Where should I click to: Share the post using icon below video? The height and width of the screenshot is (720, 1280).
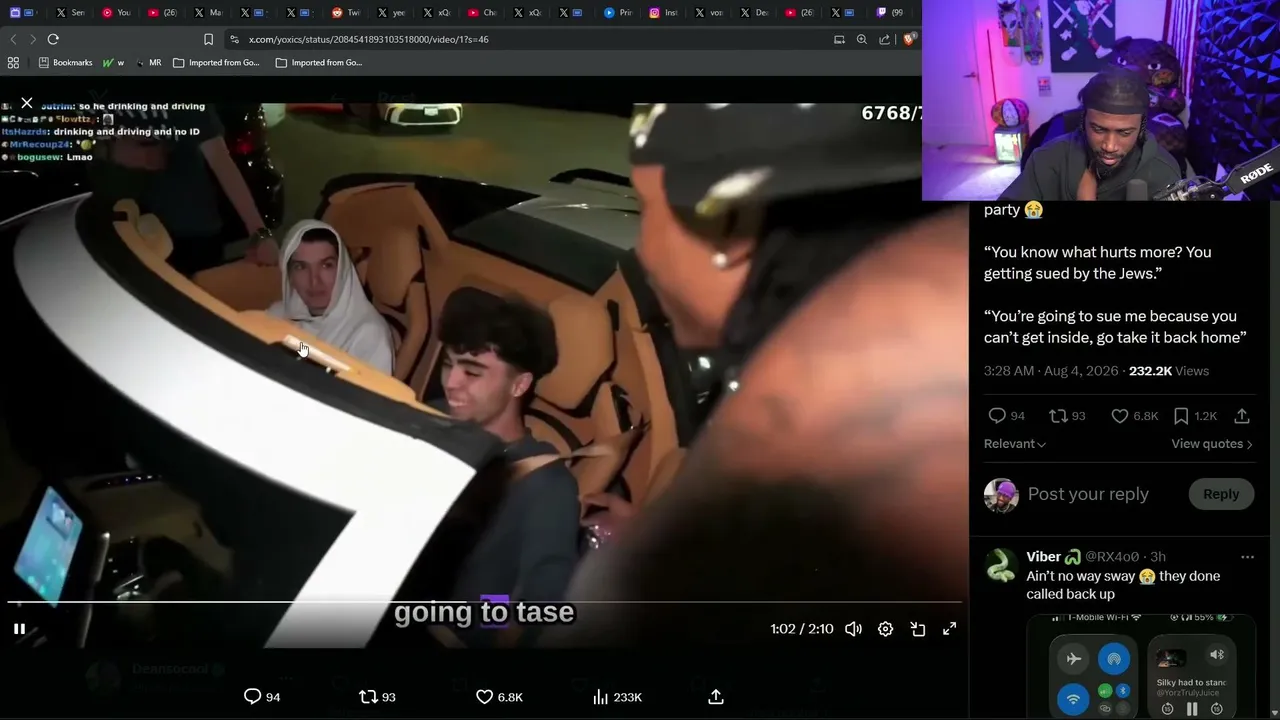pyautogui.click(x=716, y=697)
